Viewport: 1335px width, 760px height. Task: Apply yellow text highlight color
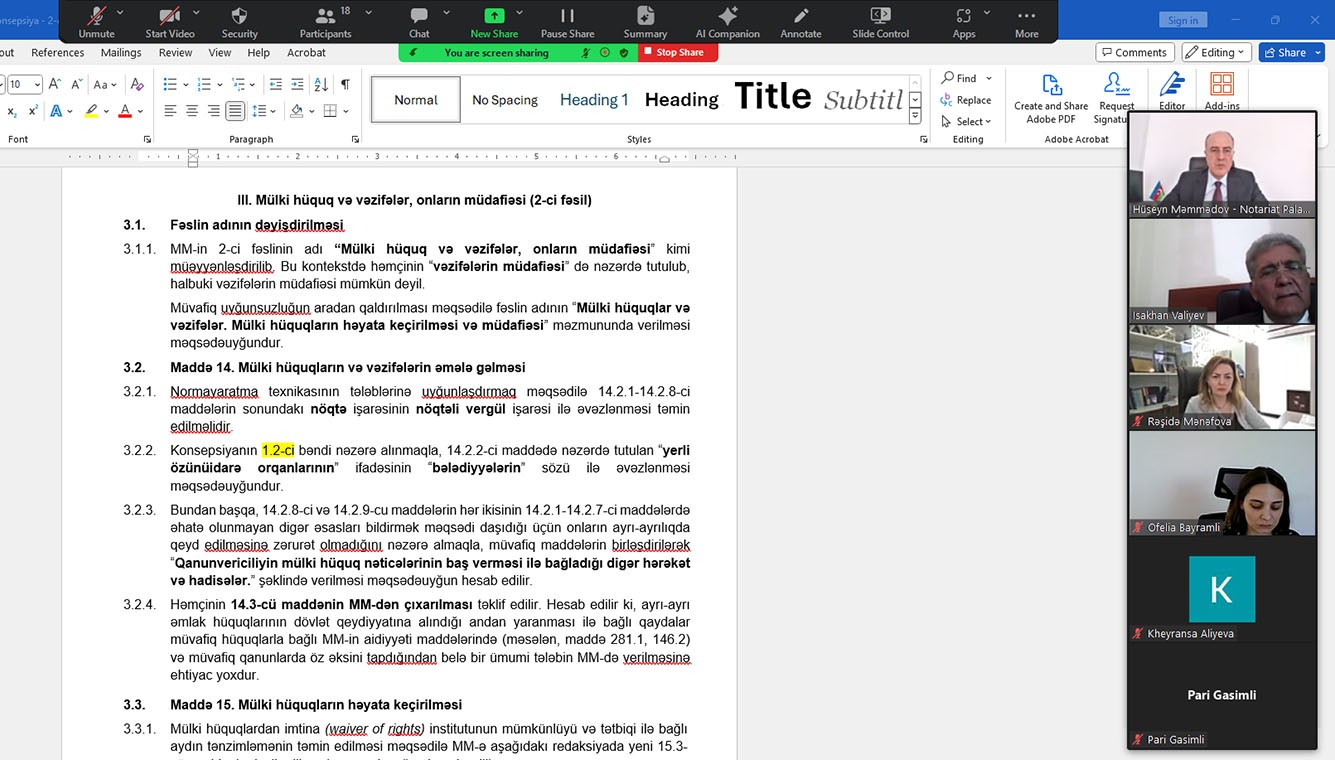[91, 111]
